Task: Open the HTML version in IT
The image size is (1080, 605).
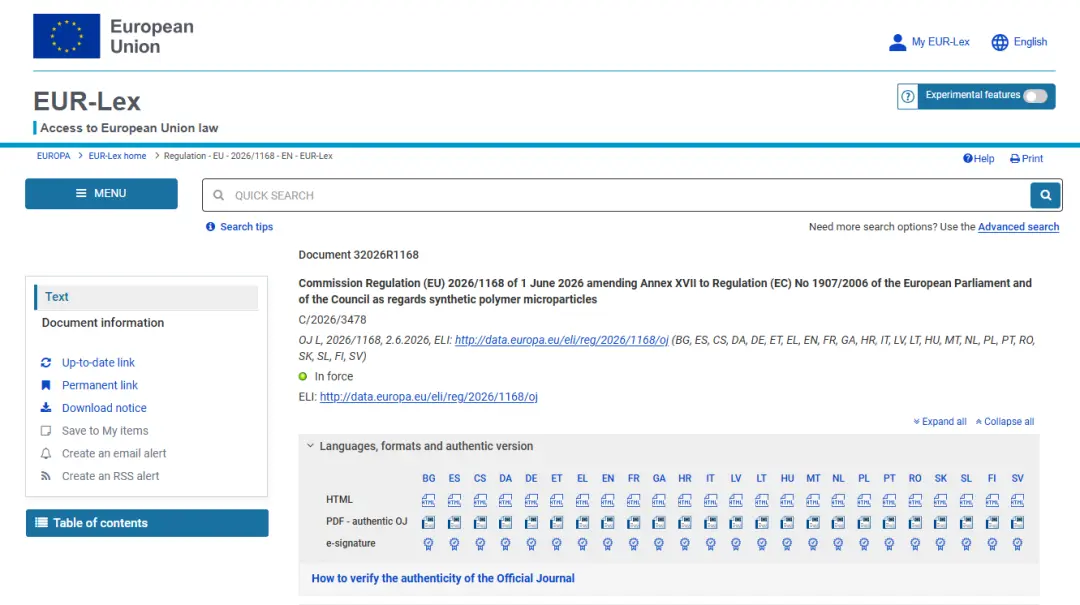Action: click(710, 500)
